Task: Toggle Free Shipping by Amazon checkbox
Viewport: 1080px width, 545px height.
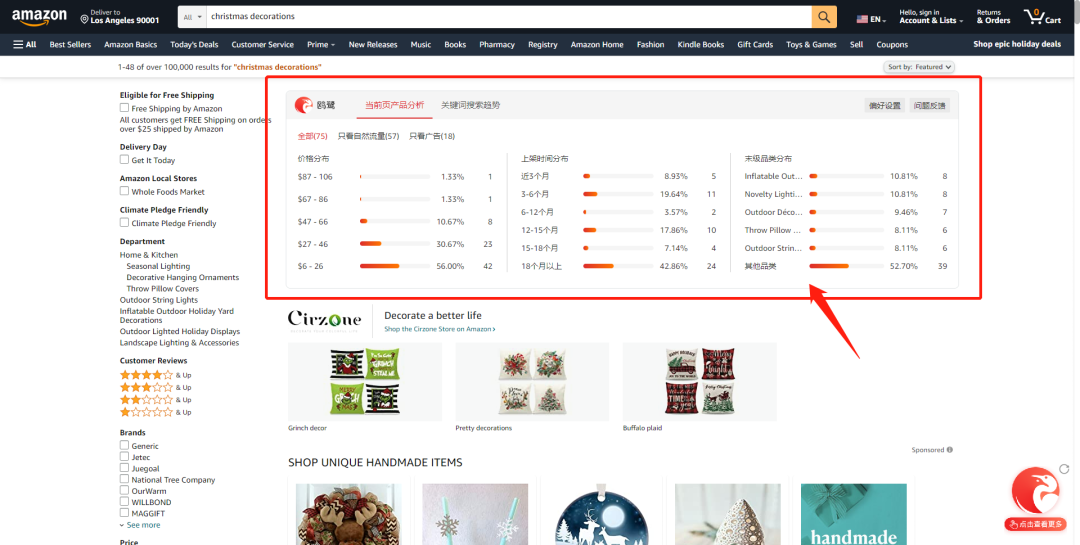Action: pos(124,108)
